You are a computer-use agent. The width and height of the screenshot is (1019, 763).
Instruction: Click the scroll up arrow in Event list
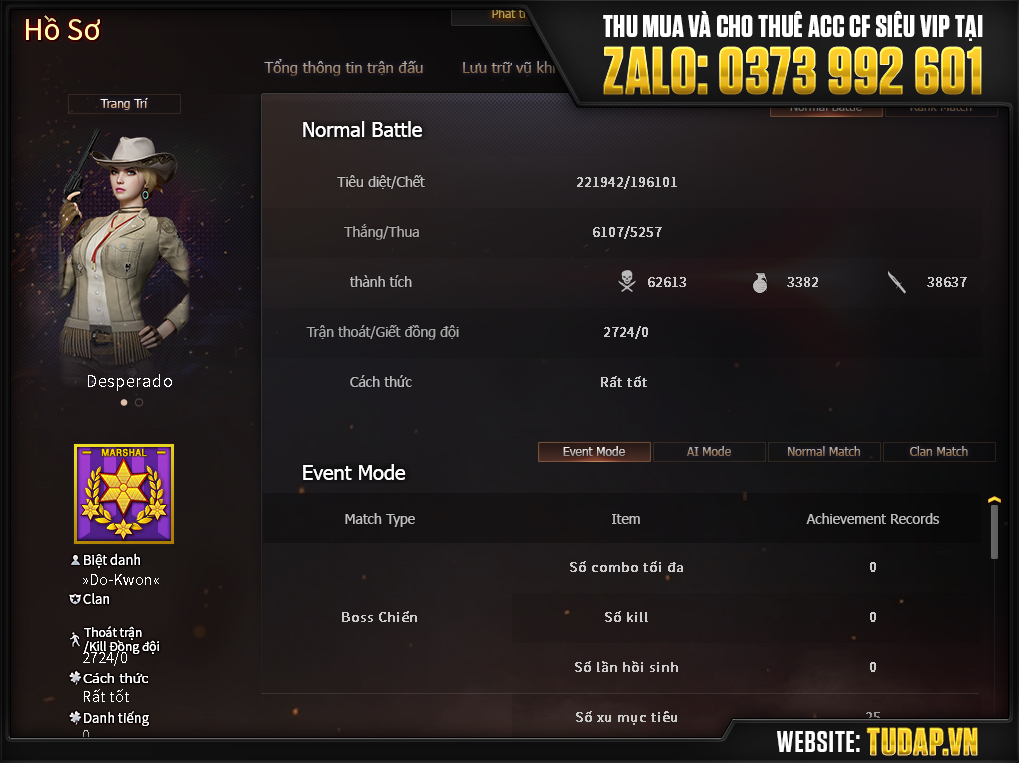(994, 500)
